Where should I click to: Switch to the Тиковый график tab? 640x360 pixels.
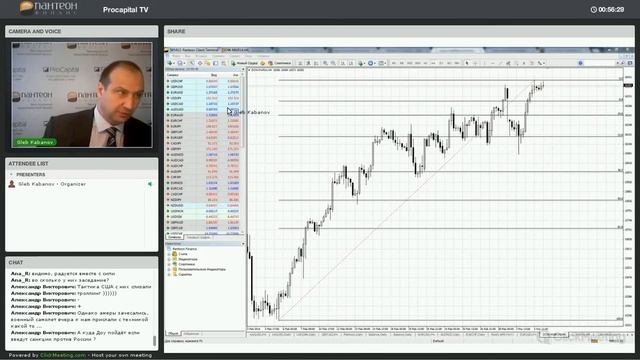pos(198,237)
